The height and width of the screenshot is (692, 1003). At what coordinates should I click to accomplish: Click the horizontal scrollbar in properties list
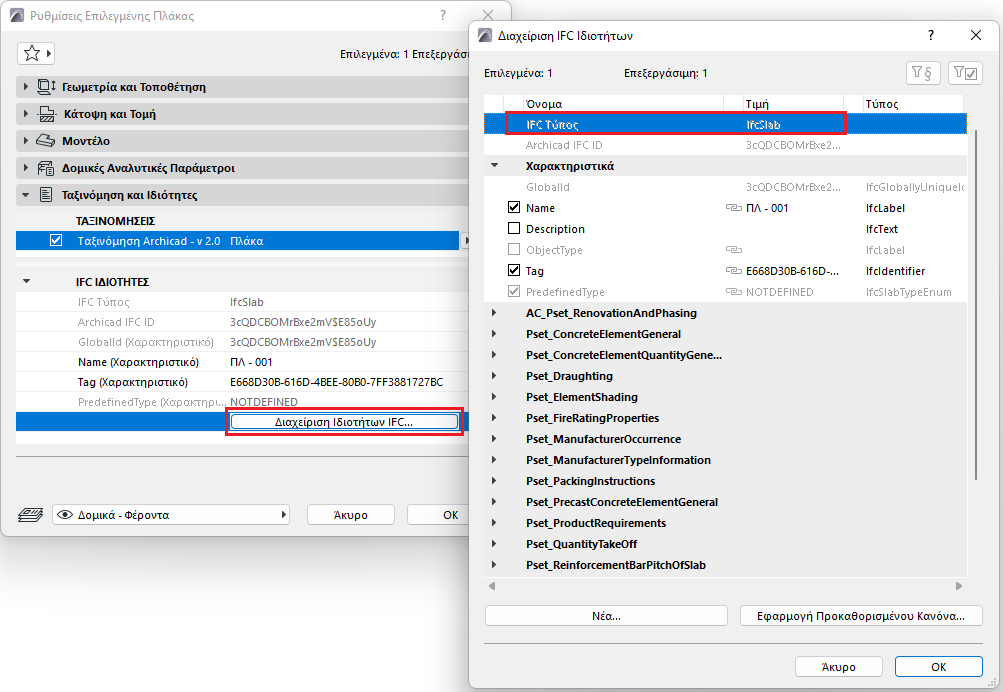coord(725,586)
